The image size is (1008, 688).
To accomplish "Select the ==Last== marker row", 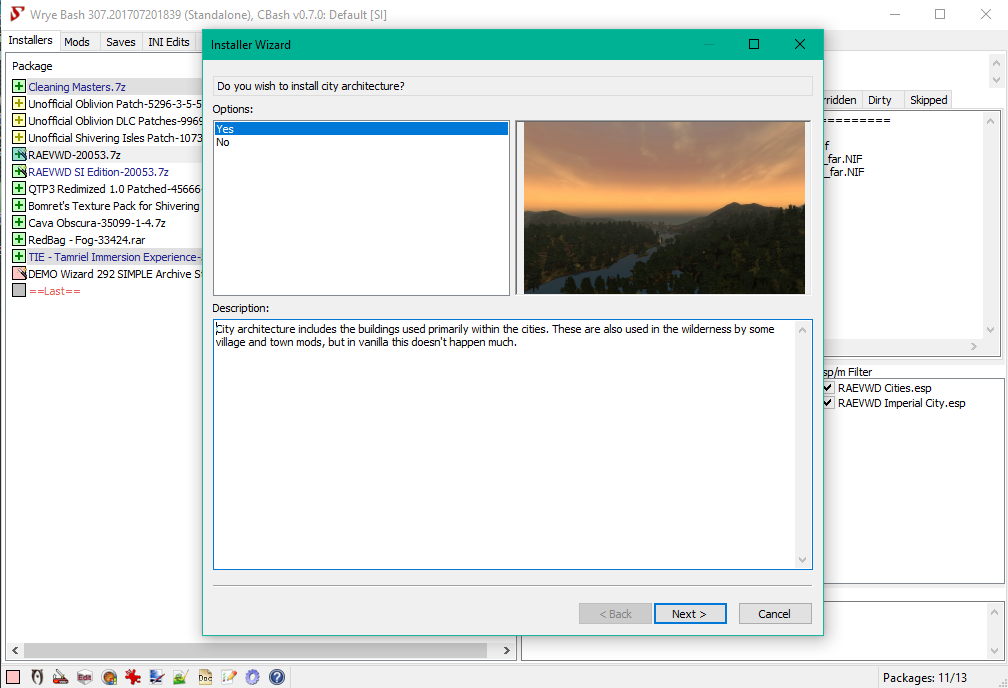I will click(55, 291).
